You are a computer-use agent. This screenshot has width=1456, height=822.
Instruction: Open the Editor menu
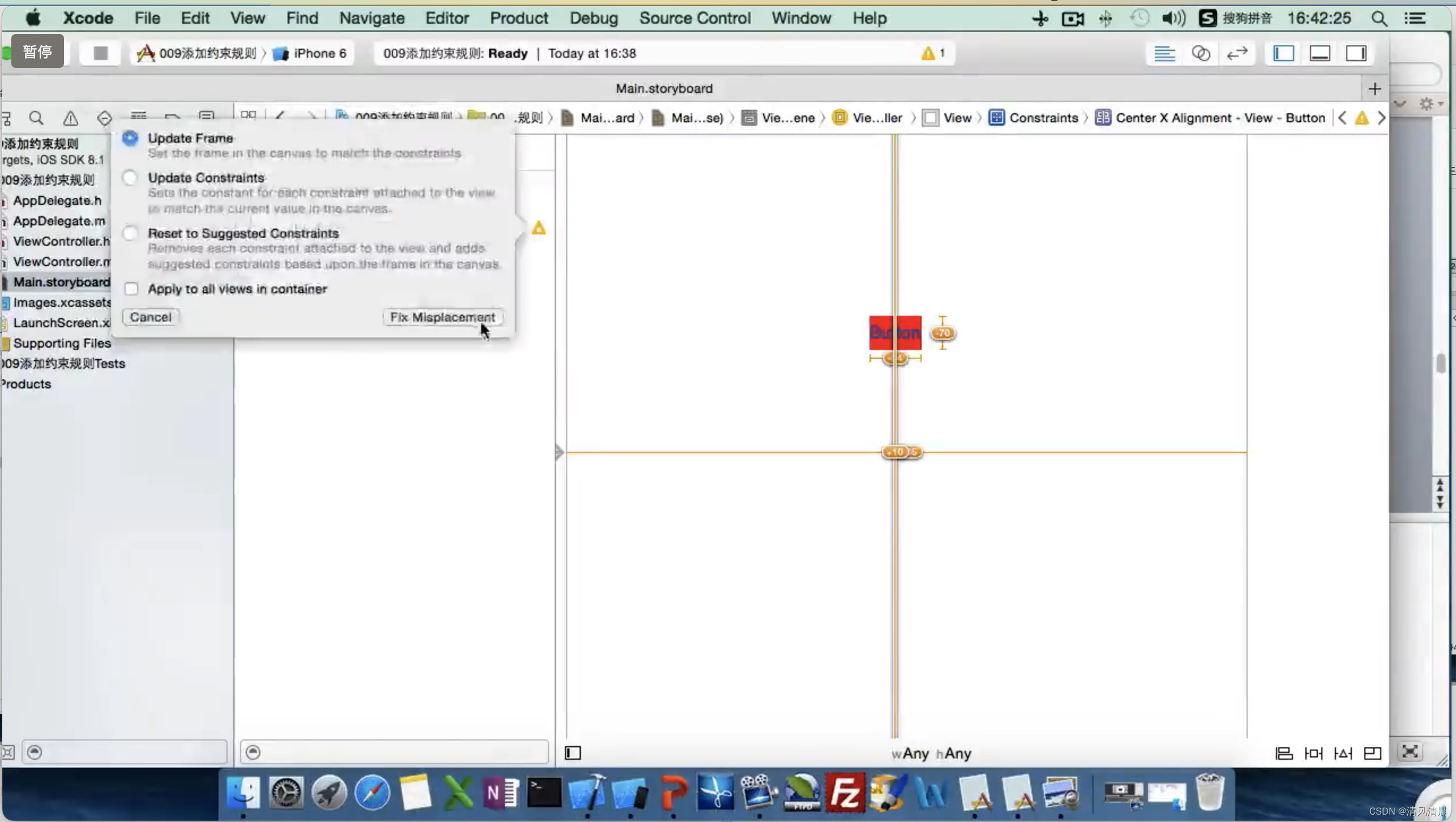[x=447, y=18]
